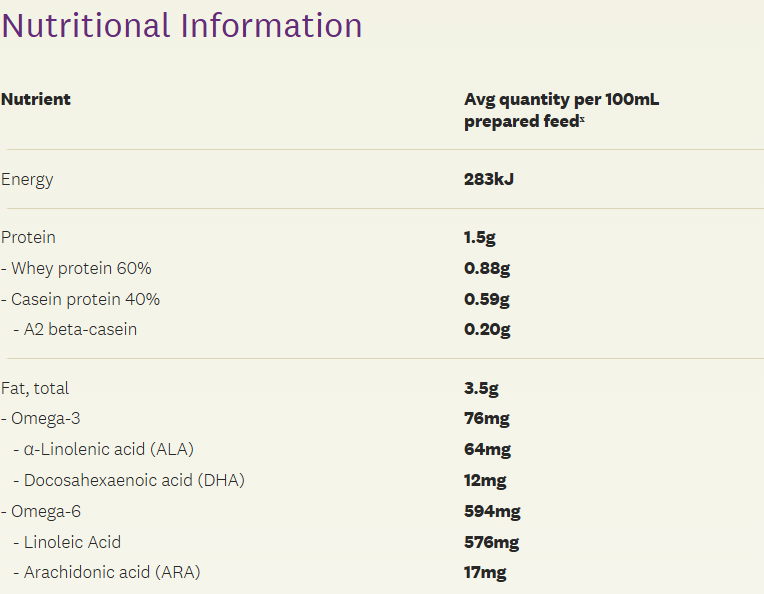
Task: Click the 'Avg quantity per 100mL' column header
Action: coord(561,99)
